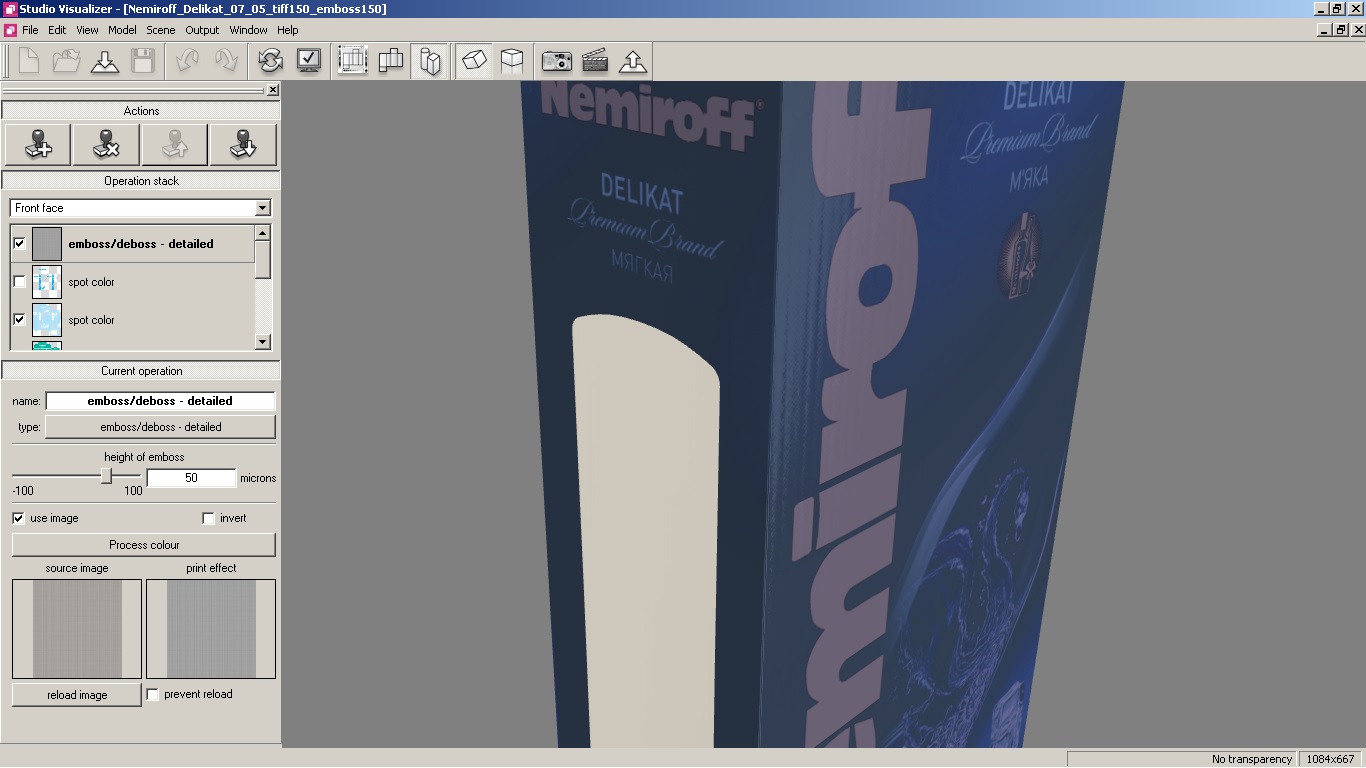
Task: Enable the first spot color operation
Action: [19, 282]
